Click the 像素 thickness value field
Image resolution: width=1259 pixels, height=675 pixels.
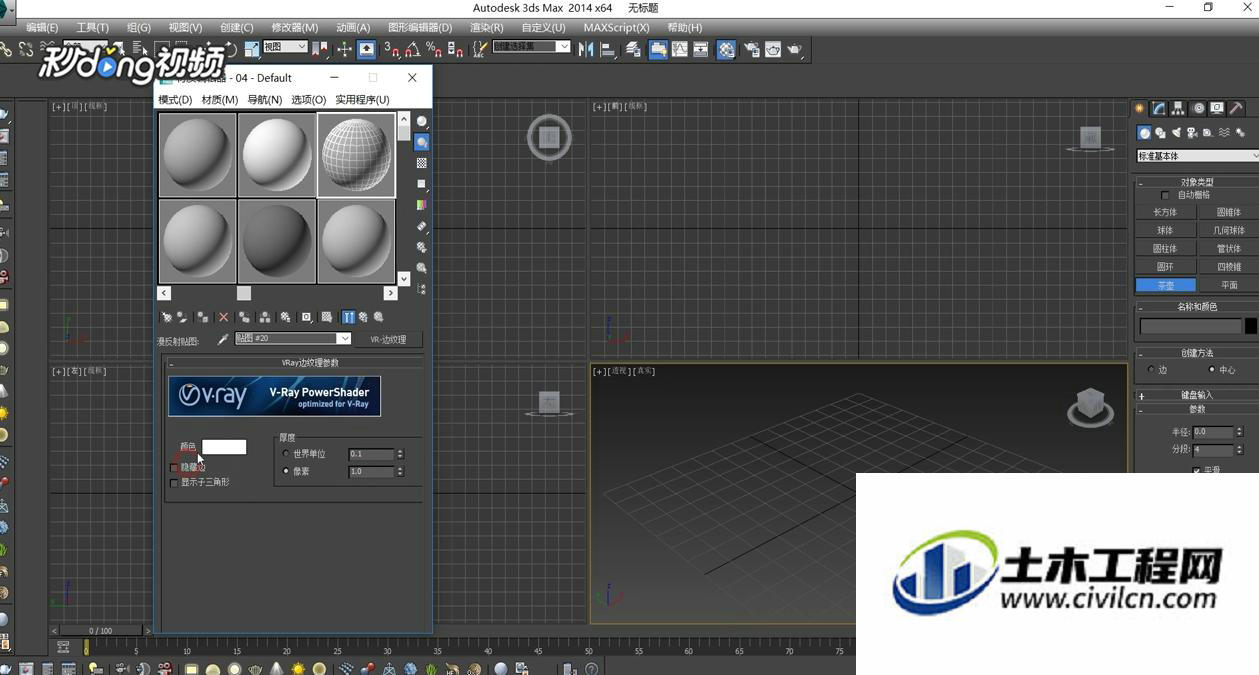pos(371,471)
